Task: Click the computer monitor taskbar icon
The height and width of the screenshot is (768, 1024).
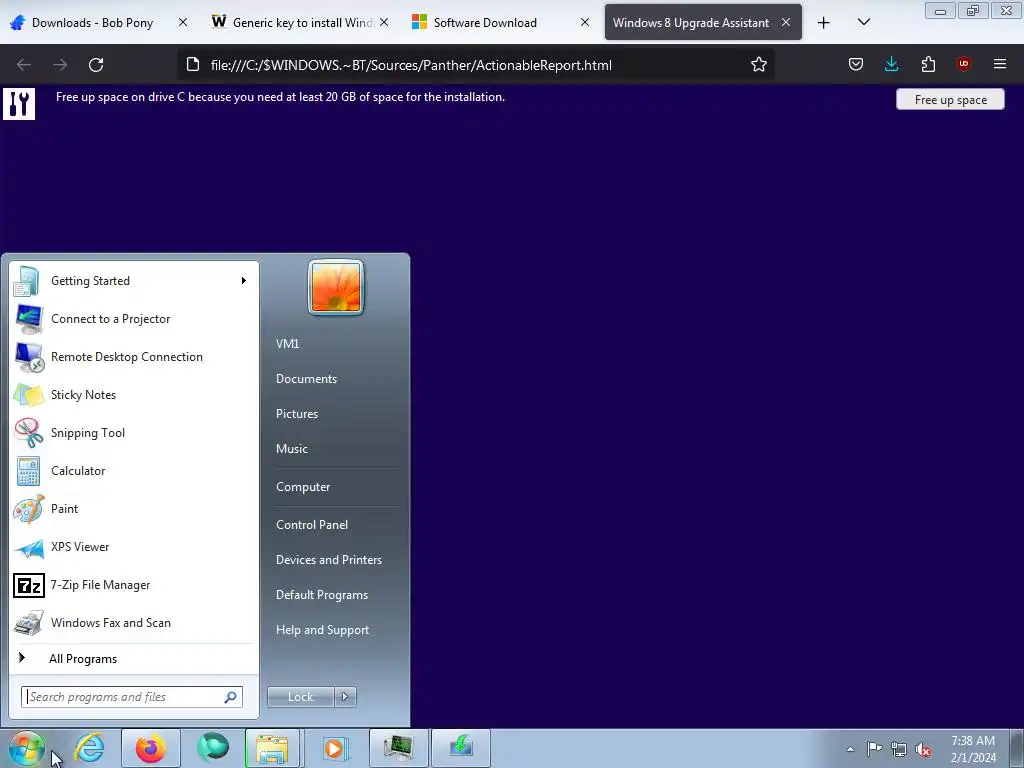Action: (398, 748)
